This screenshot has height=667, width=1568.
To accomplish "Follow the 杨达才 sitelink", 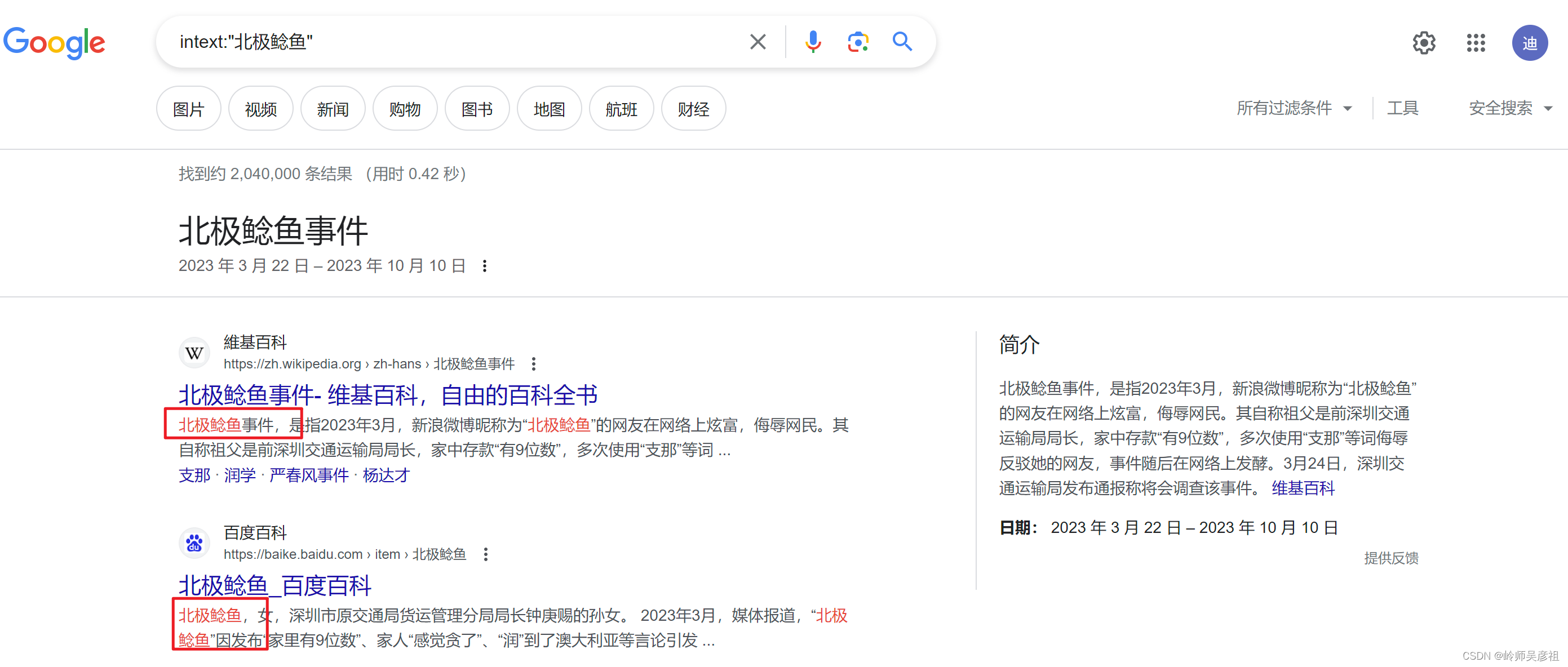I will [386, 475].
